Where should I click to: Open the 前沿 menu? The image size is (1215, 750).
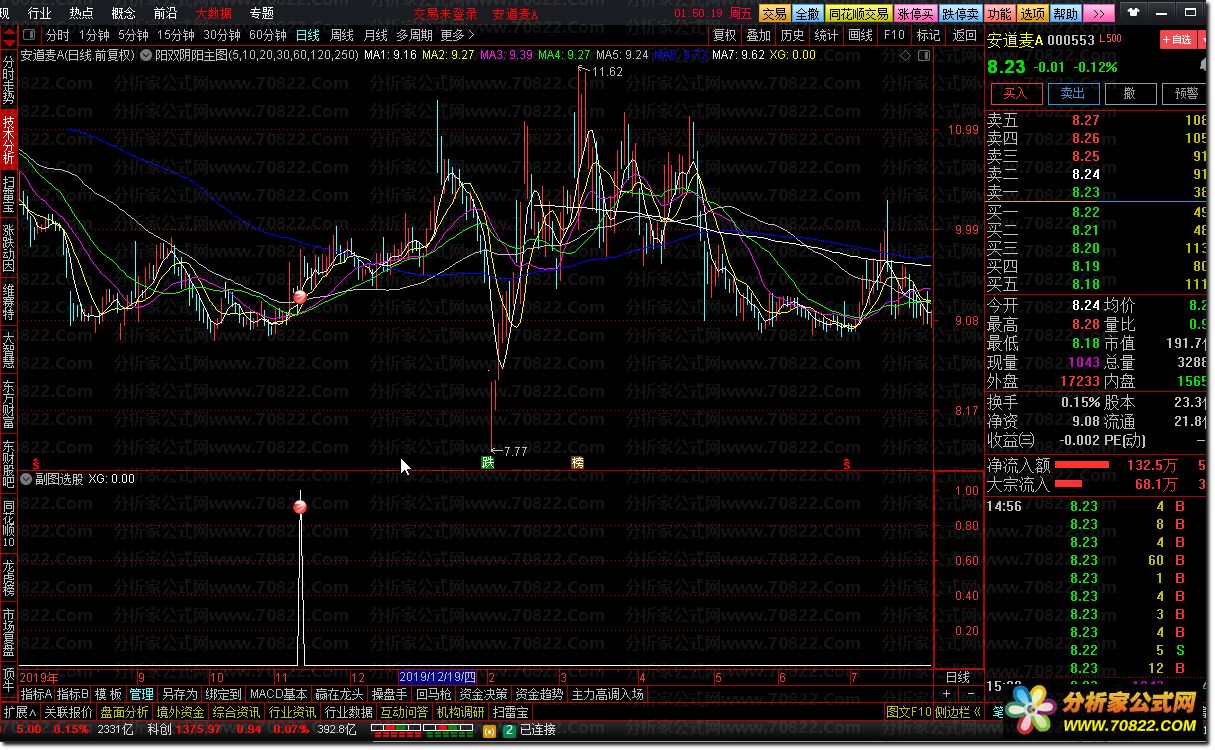[x=165, y=13]
